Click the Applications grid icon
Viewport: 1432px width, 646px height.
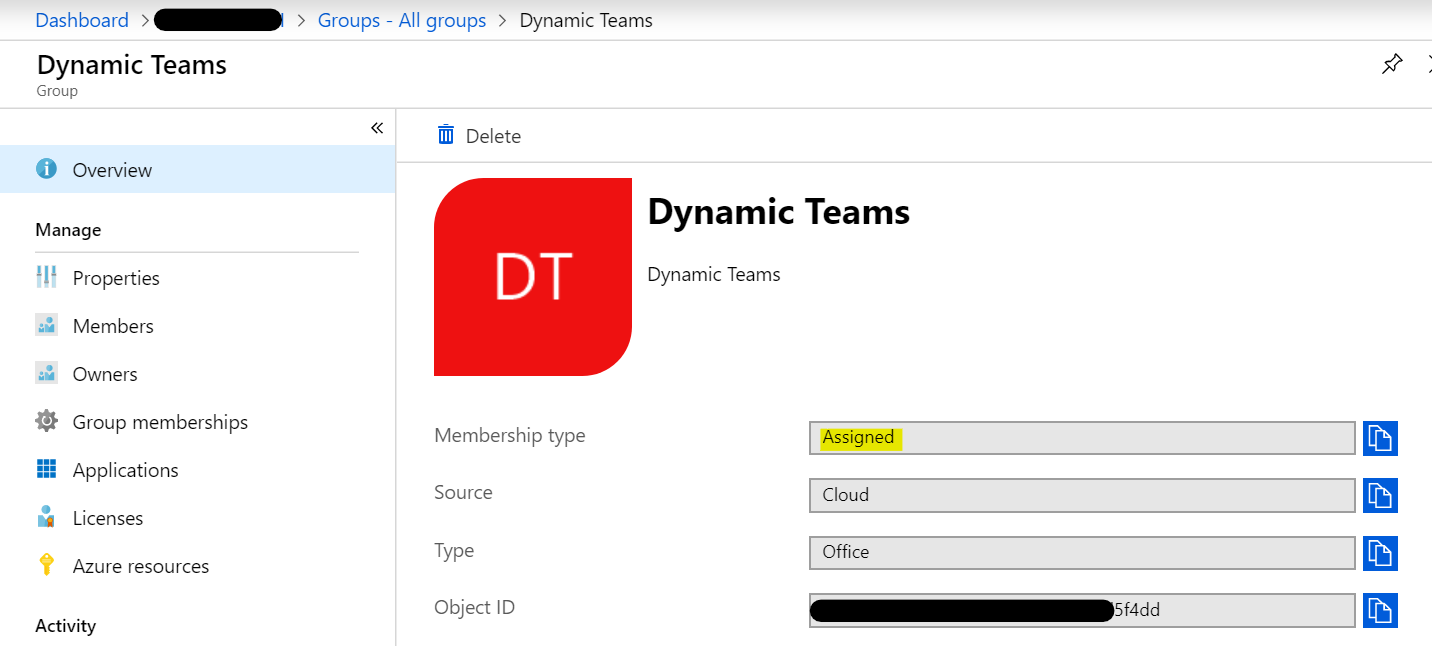click(x=46, y=470)
